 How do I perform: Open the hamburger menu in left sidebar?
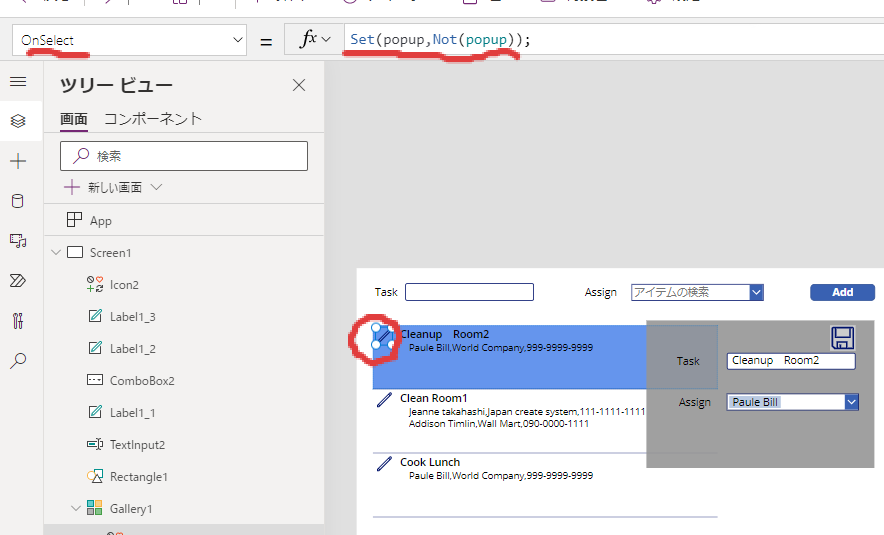click(x=18, y=81)
